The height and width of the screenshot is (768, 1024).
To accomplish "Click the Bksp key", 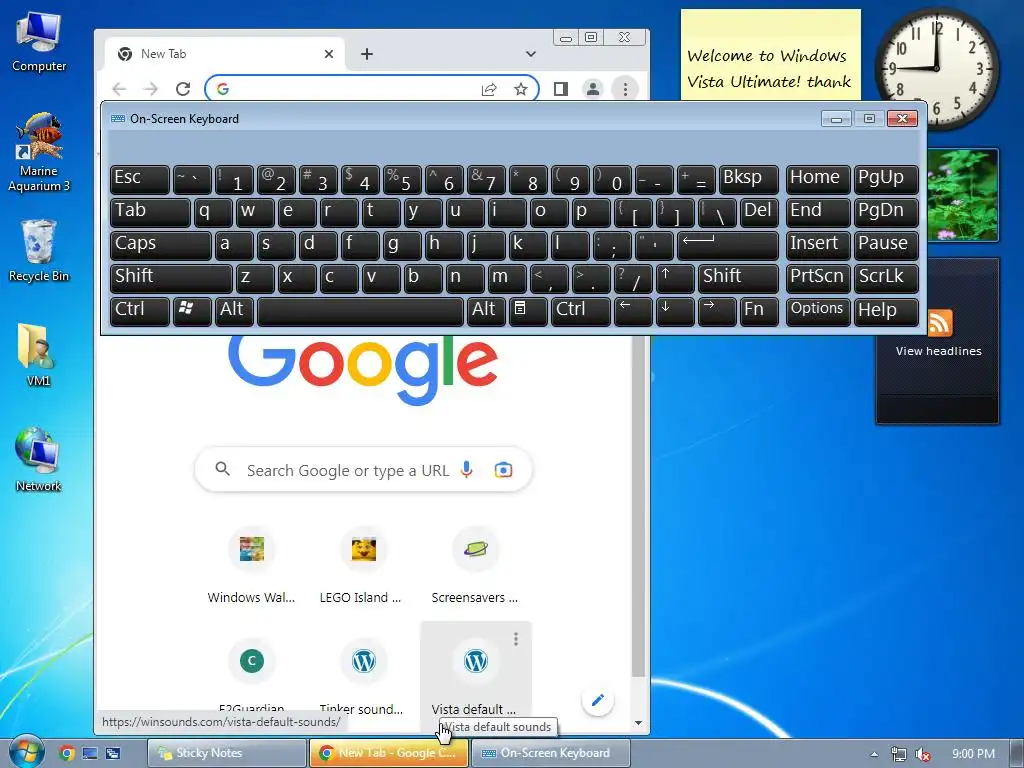I will tap(749, 179).
